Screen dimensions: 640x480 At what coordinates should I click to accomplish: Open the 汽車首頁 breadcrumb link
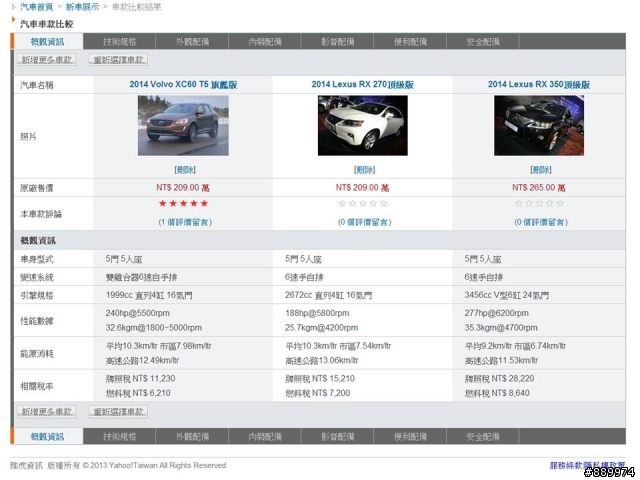click(x=36, y=7)
